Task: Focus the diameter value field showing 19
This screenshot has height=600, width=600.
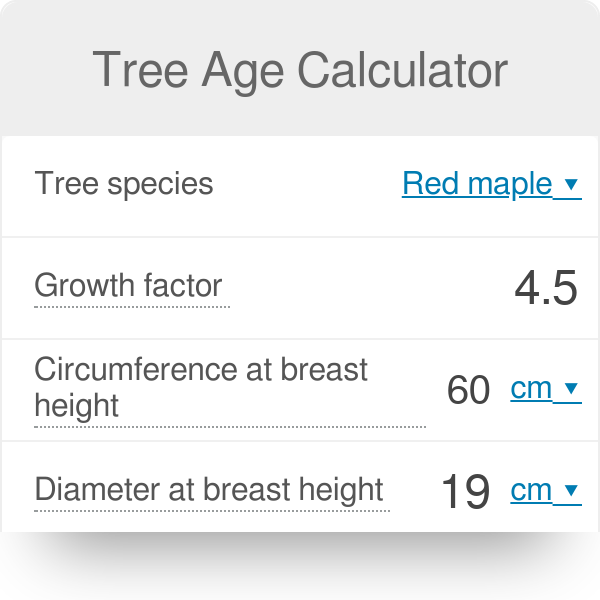Action: [465, 491]
